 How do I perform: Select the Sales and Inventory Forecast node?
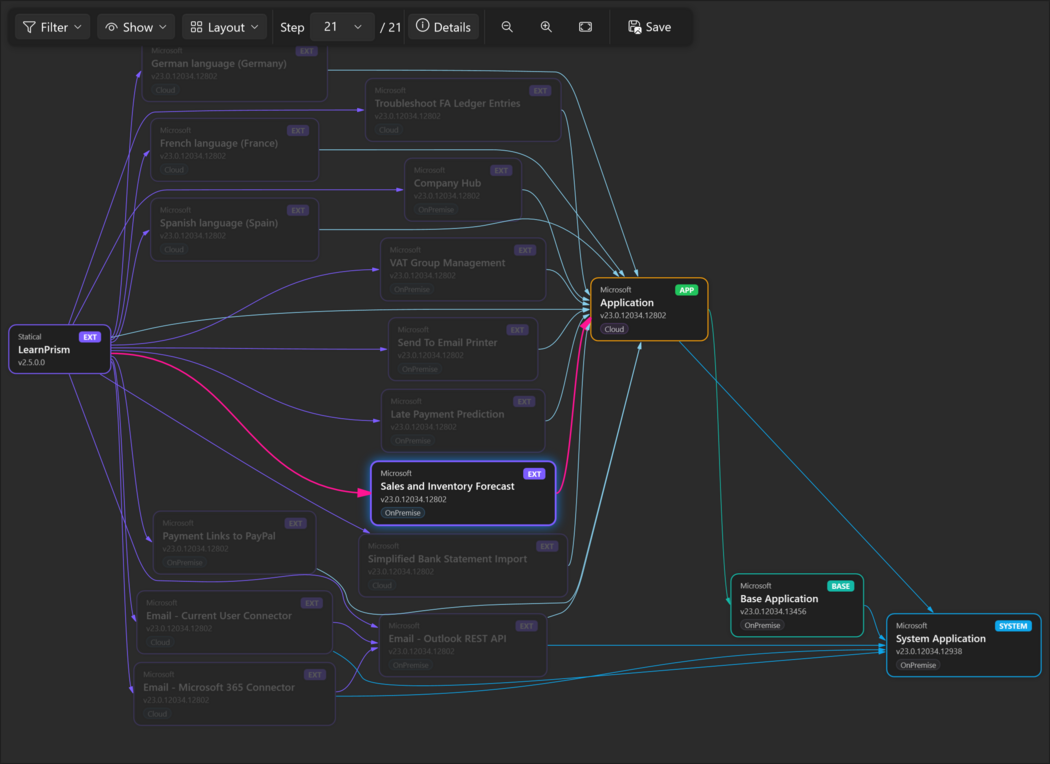click(463, 493)
